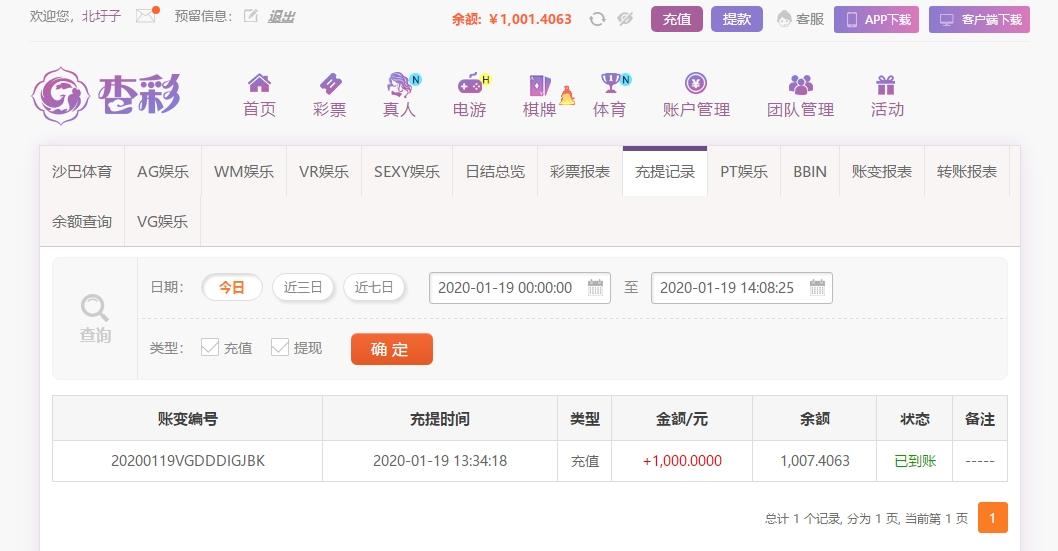Switch to VG娱乐 tab
The image size is (1058, 551).
[x=163, y=222]
